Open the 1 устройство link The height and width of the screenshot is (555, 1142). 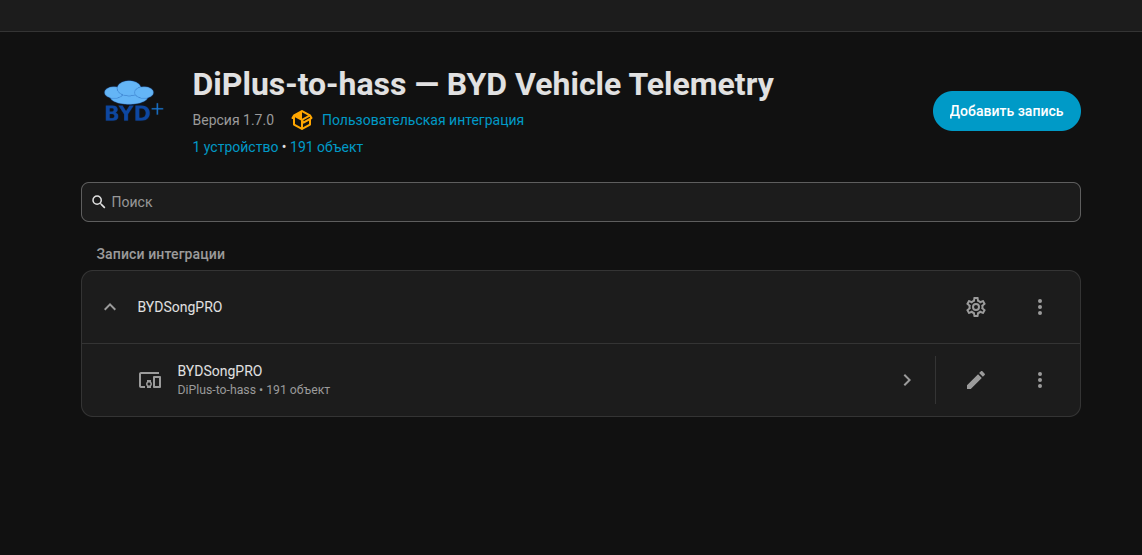pos(235,147)
